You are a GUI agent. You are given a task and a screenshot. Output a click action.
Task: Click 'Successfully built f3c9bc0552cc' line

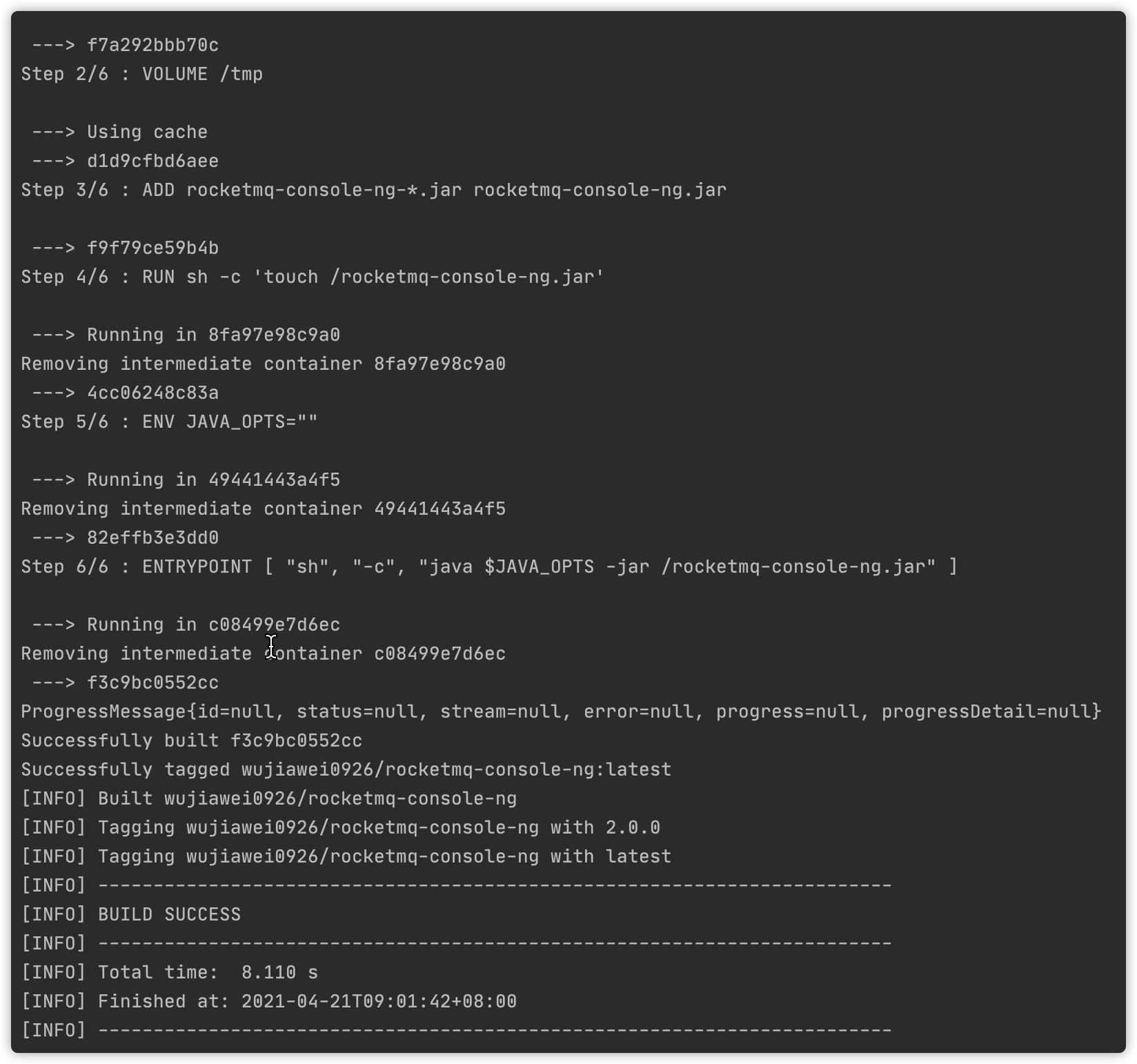pyautogui.click(x=192, y=740)
